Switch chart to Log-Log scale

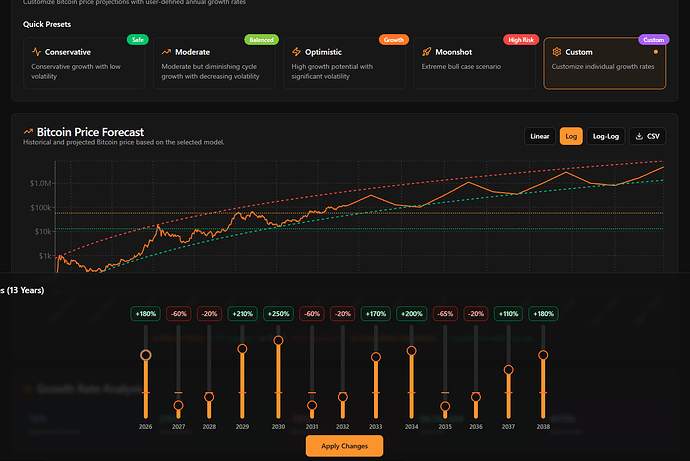point(605,136)
